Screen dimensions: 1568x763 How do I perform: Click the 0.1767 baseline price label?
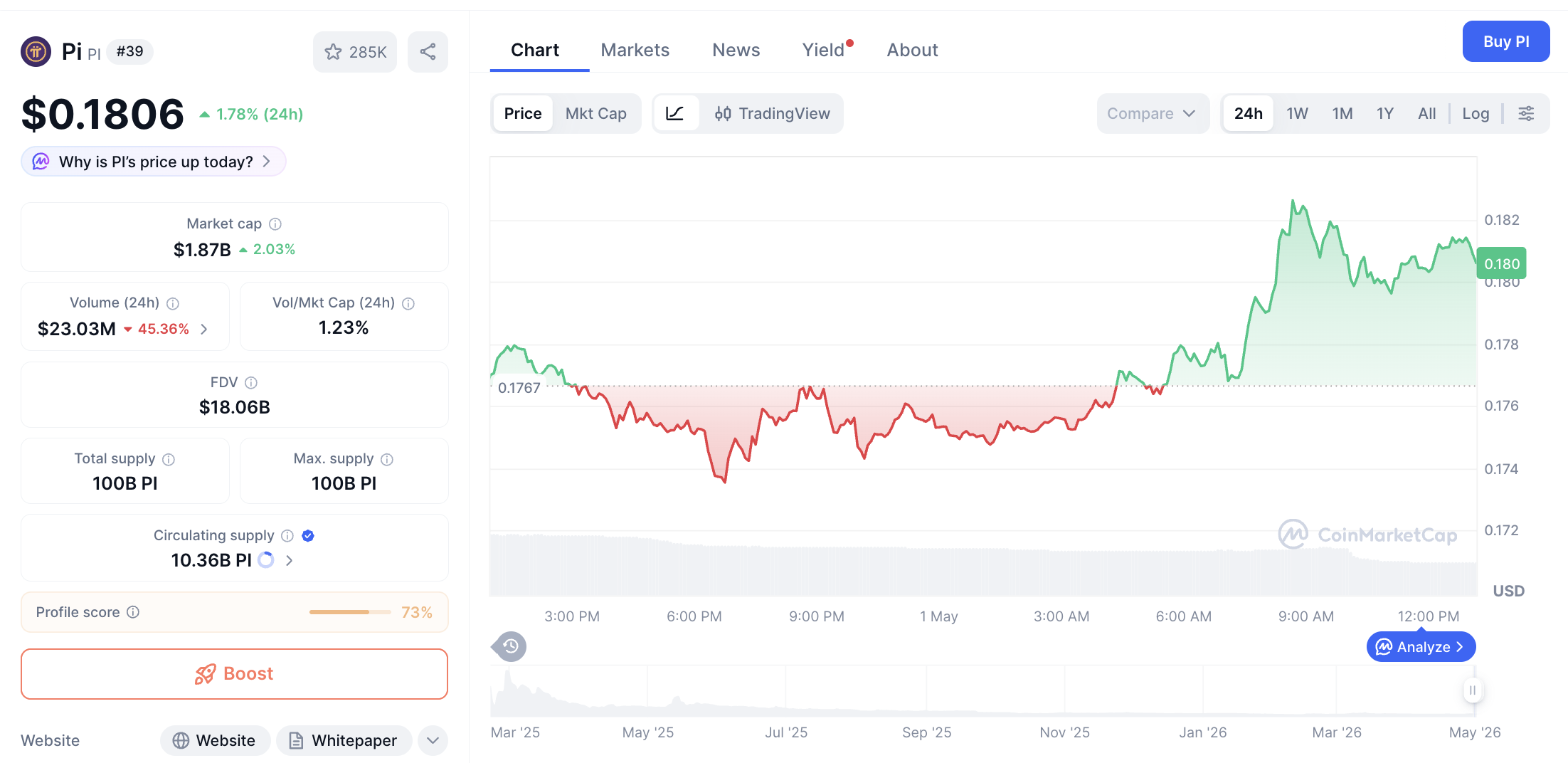click(x=519, y=388)
